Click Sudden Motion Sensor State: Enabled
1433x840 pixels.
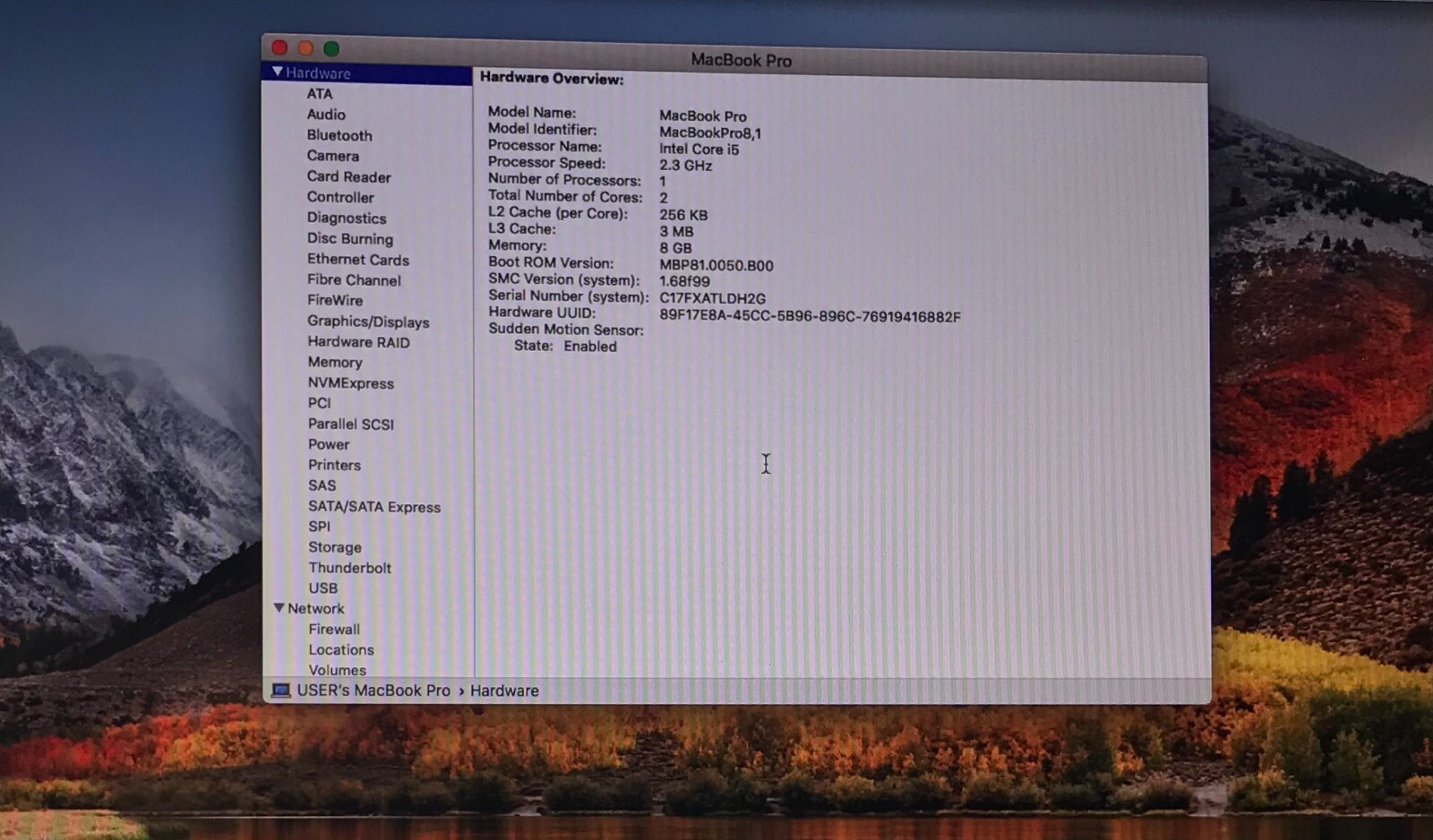pos(565,347)
